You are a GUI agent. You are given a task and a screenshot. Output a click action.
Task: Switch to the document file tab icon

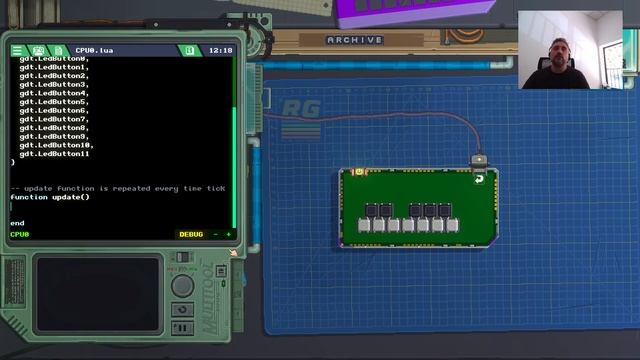[x=58, y=51]
